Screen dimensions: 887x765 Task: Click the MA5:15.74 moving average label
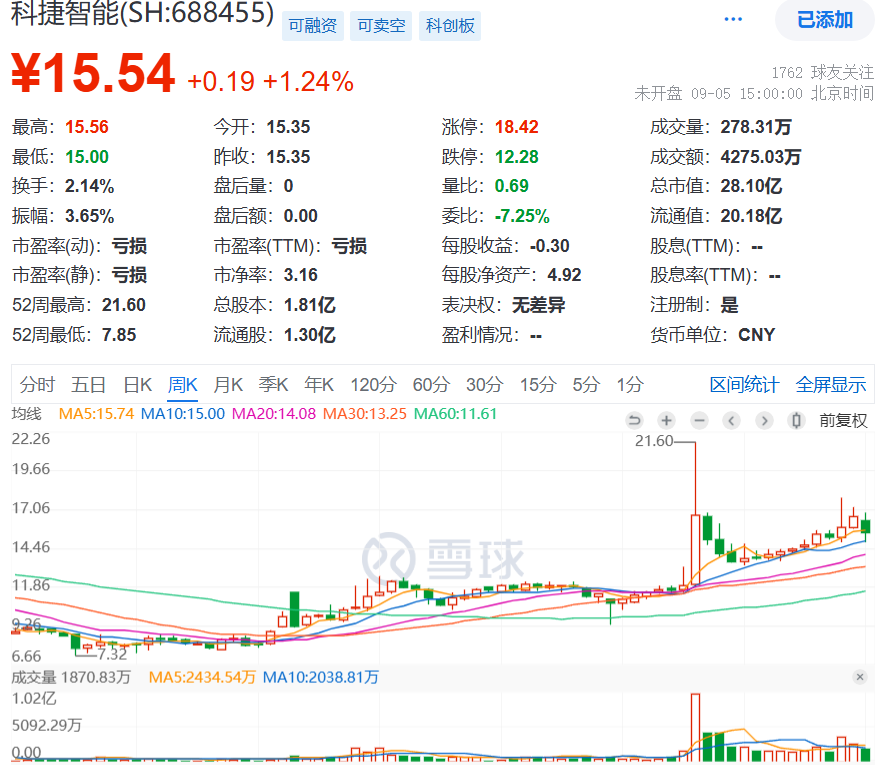(96, 414)
